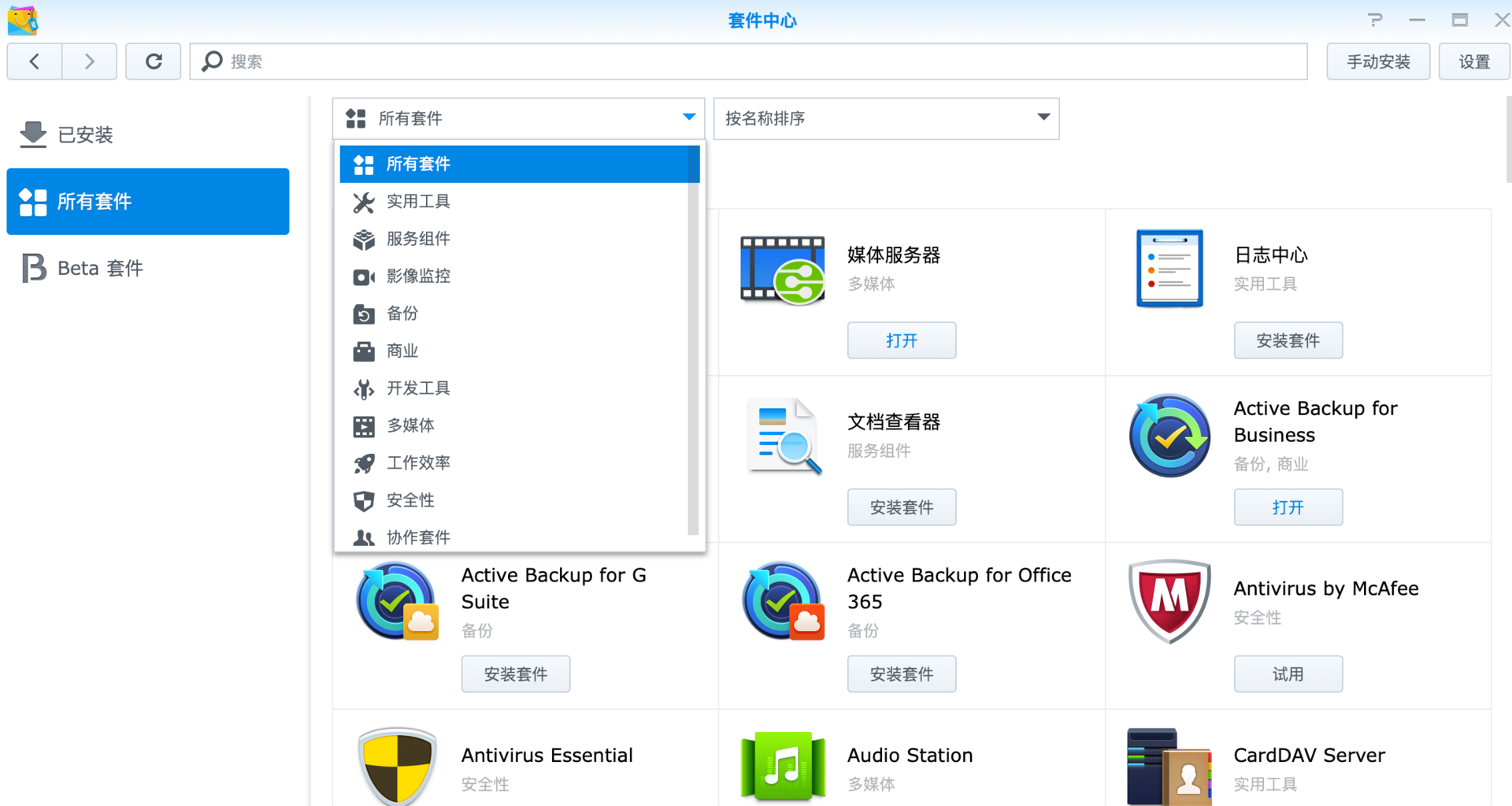Choose 协作套件 category from the list
Screen dimensions: 1512x806
[513, 537]
